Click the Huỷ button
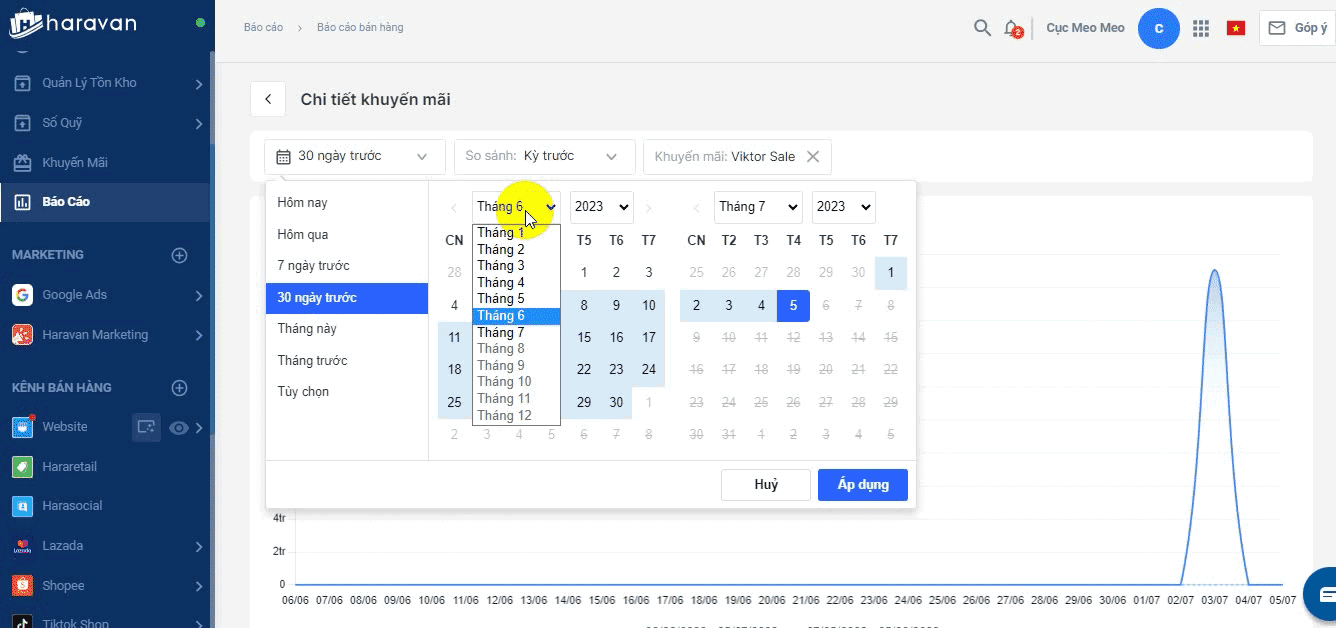 coord(766,485)
